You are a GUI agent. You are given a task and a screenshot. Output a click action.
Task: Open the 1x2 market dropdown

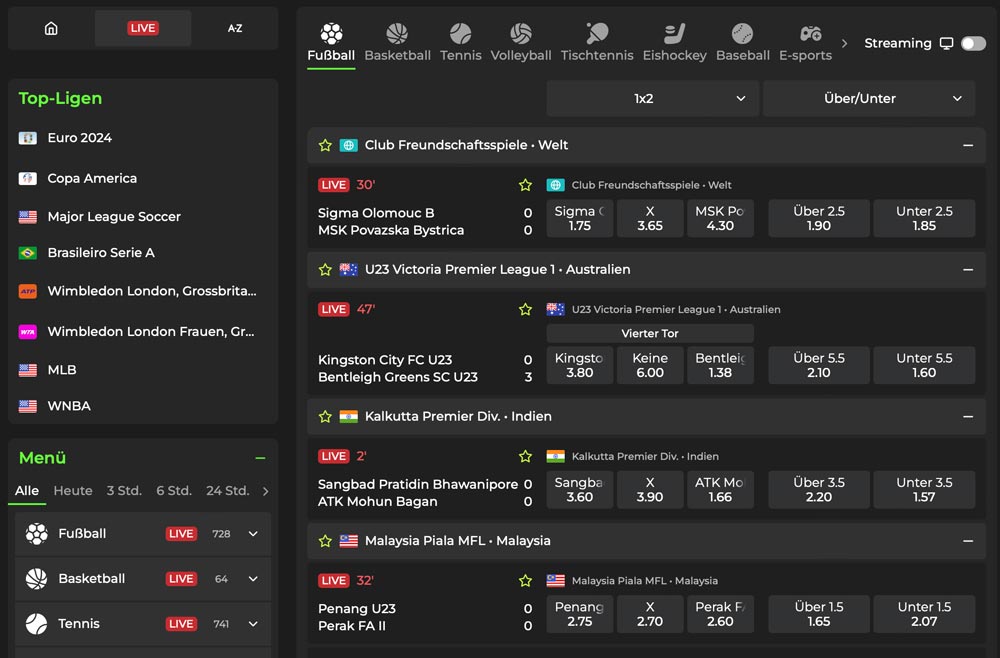click(x=652, y=99)
